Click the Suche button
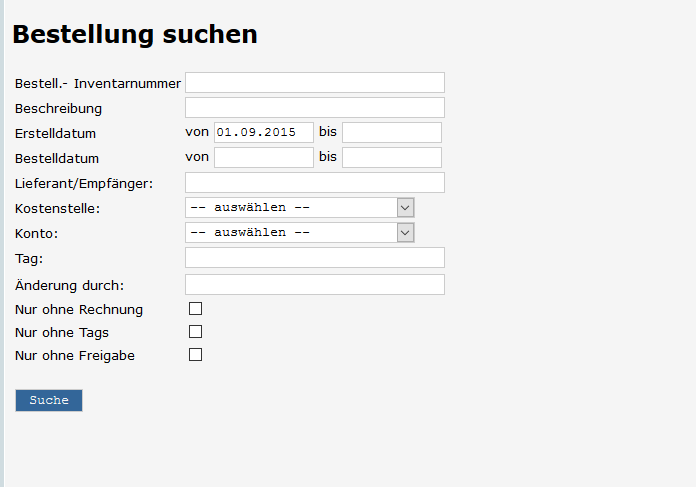Viewport: 696px width, 487px height. (x=48, y=400)
